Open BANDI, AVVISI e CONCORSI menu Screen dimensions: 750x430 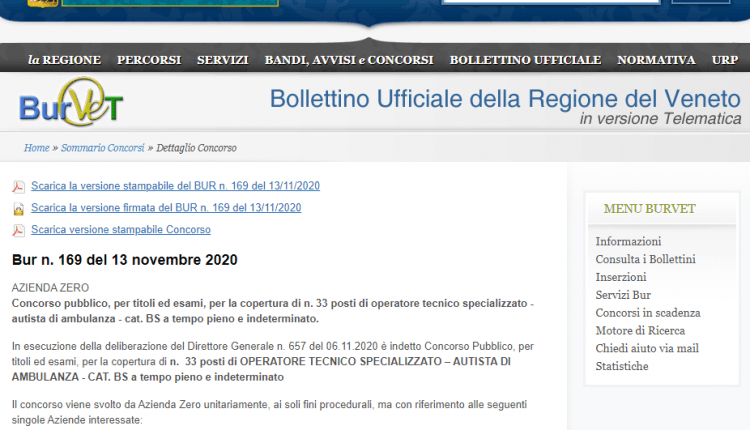point(349,60)
